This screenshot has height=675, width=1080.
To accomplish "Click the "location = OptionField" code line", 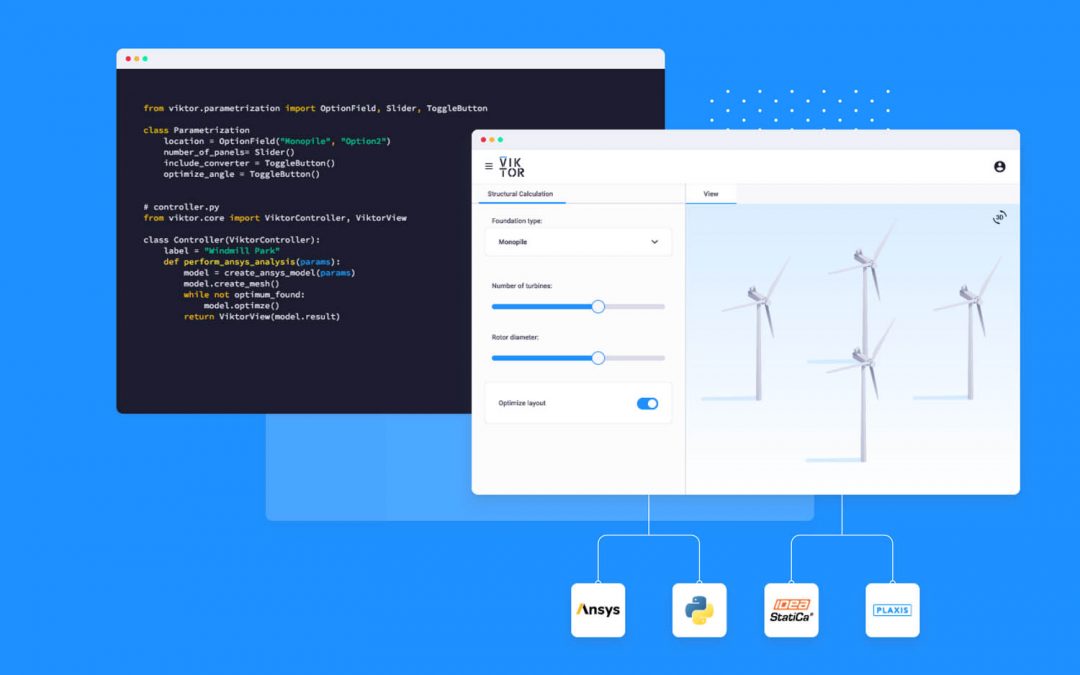I will (x=277, y=141).
